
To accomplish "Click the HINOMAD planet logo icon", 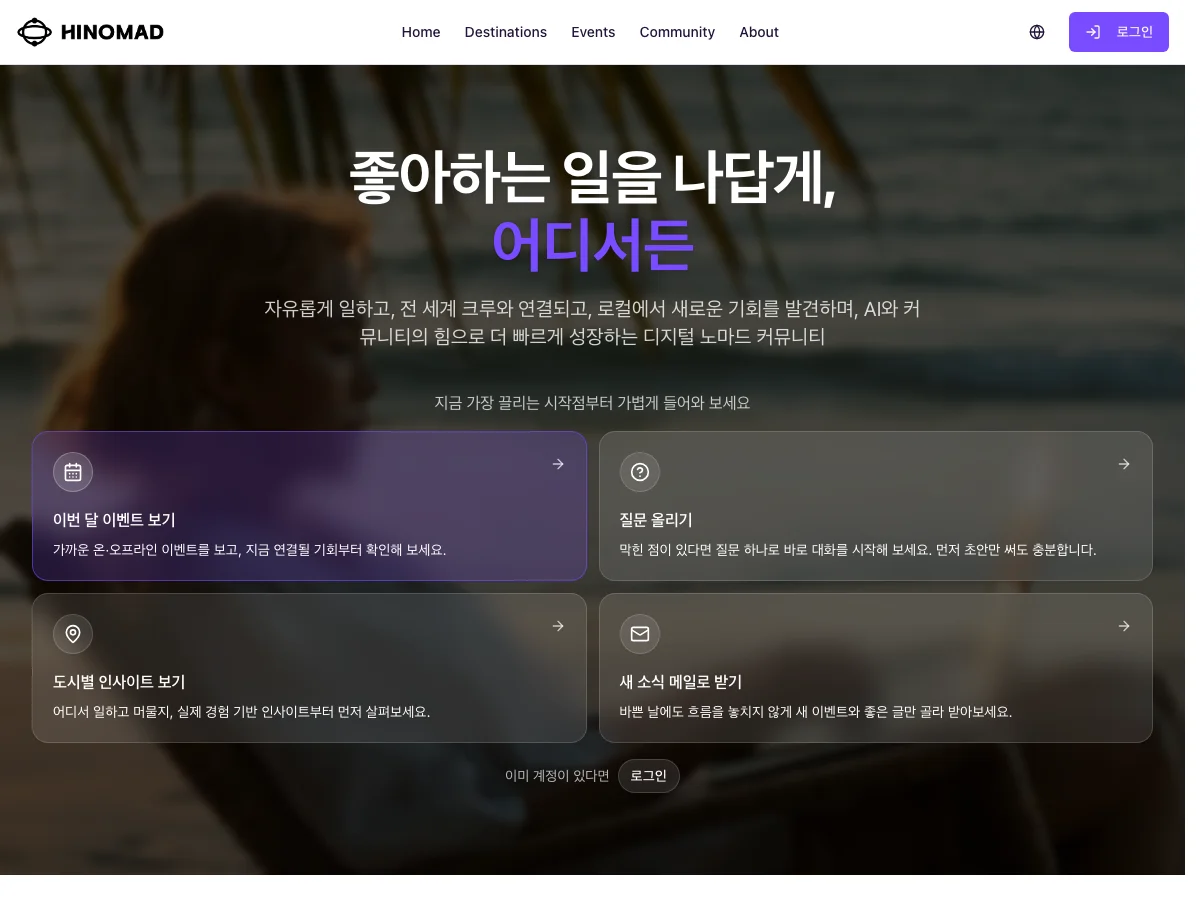I will click(34, 32).
